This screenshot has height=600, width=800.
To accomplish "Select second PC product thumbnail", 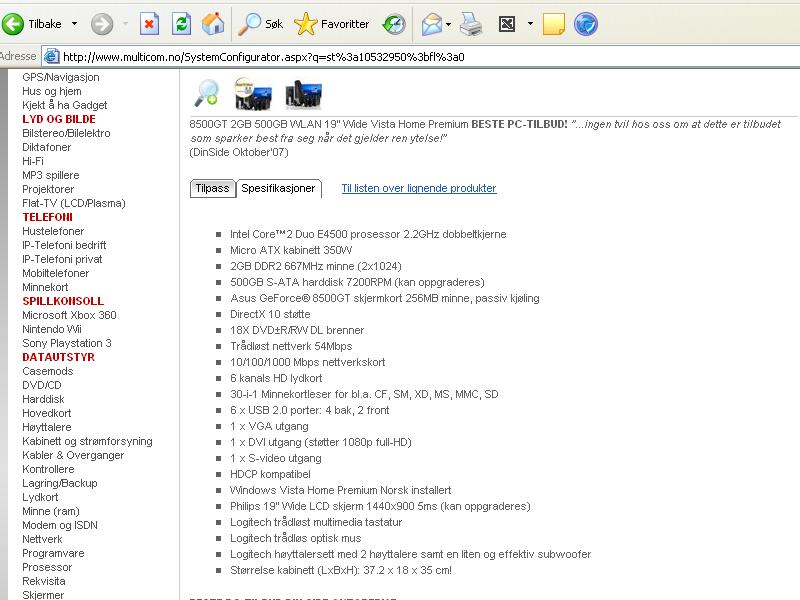I will [303, 94].
